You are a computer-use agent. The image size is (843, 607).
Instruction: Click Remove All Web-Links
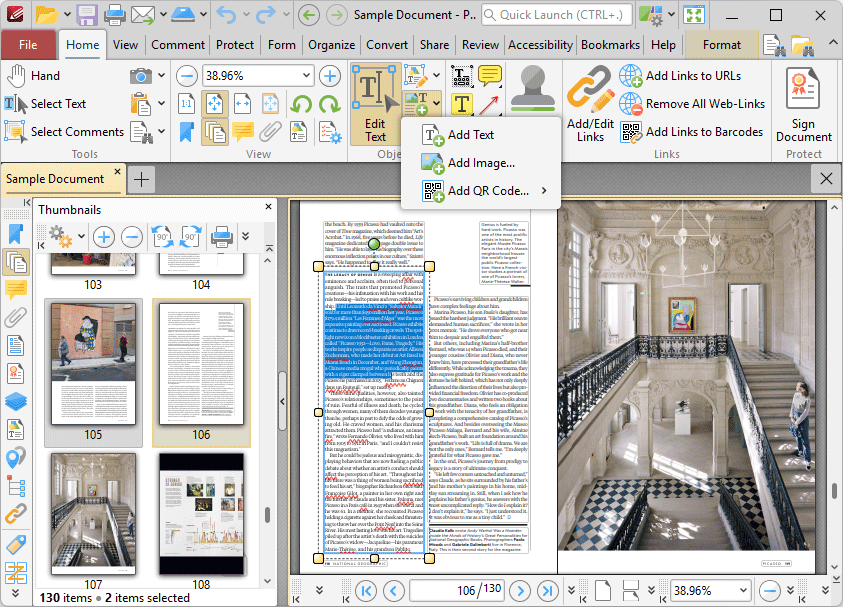point(704,104)
